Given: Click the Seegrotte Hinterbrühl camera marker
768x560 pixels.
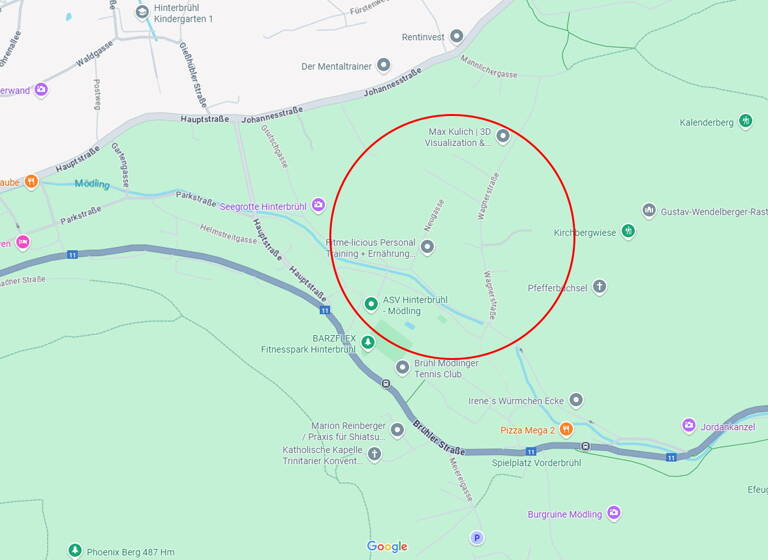Looking at the screenshot, I should point(318,205).
